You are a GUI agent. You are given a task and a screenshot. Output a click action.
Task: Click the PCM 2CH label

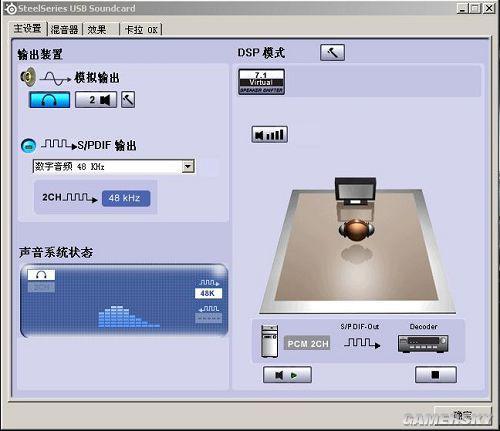[307, 343]
